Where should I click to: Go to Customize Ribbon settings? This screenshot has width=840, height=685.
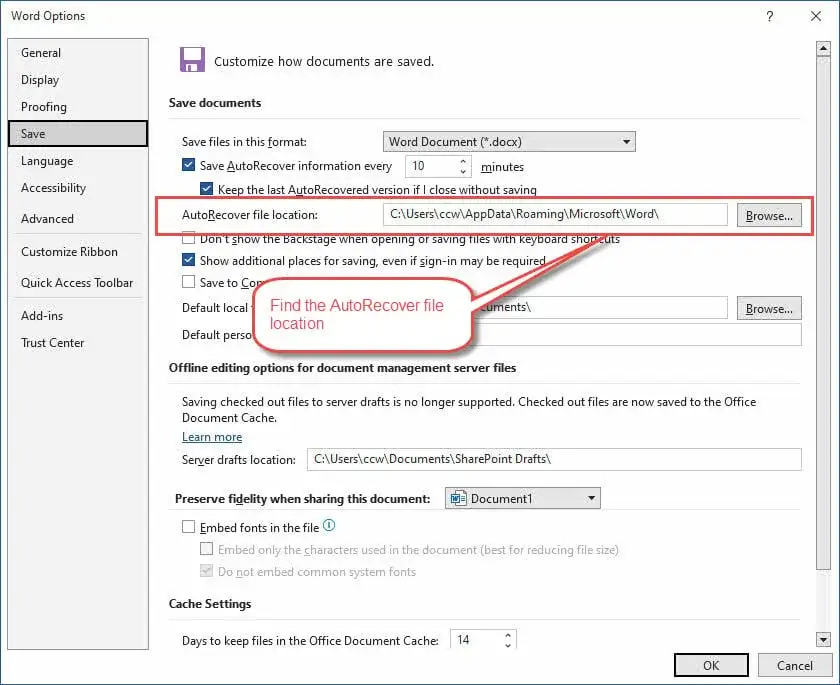pos(69,252)
